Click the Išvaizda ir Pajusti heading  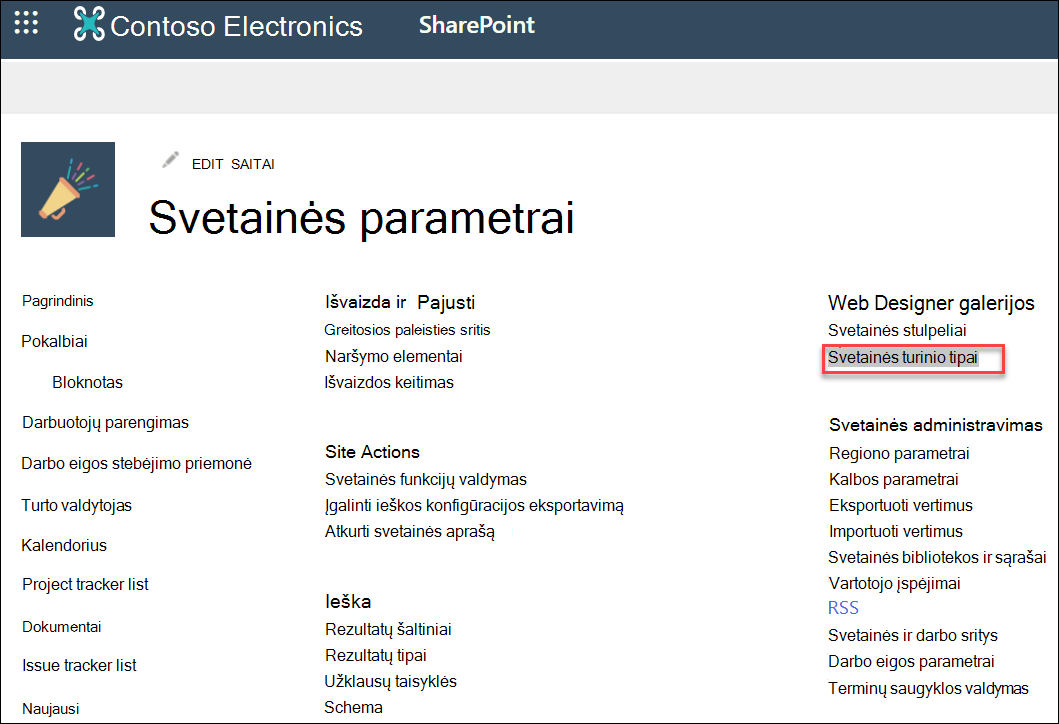tap(400, 303)
